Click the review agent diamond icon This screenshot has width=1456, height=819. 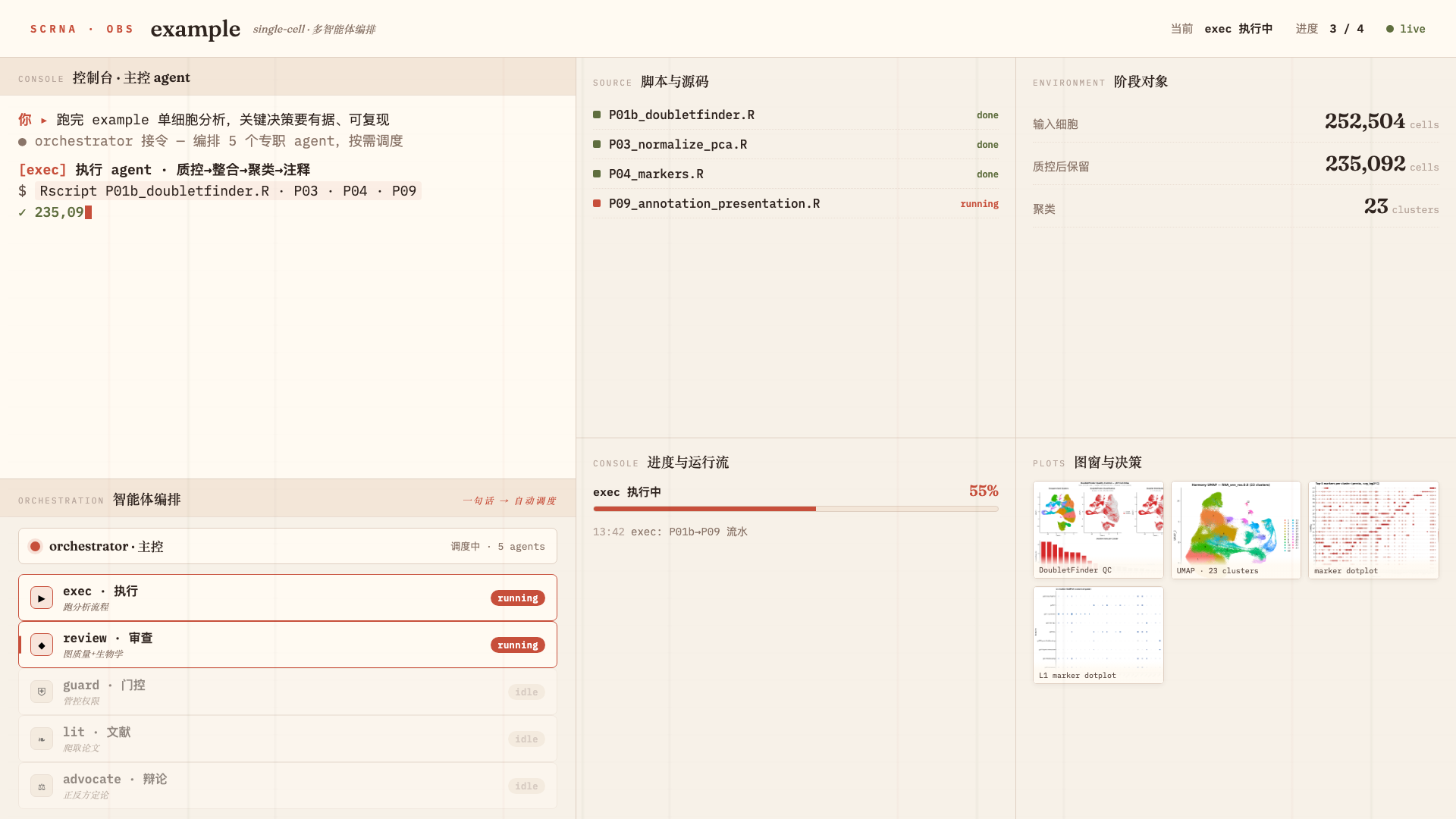coord(42,645)
